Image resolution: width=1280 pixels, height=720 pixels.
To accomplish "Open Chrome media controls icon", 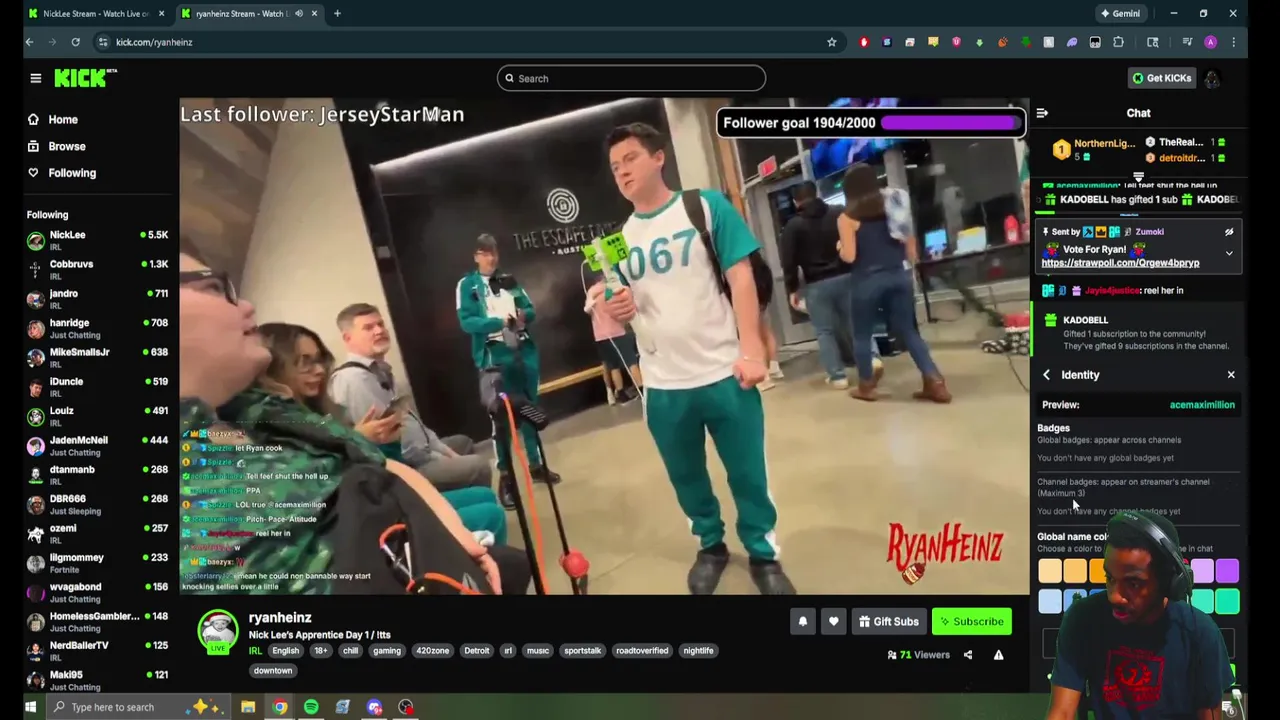I will pos(1187,42).
